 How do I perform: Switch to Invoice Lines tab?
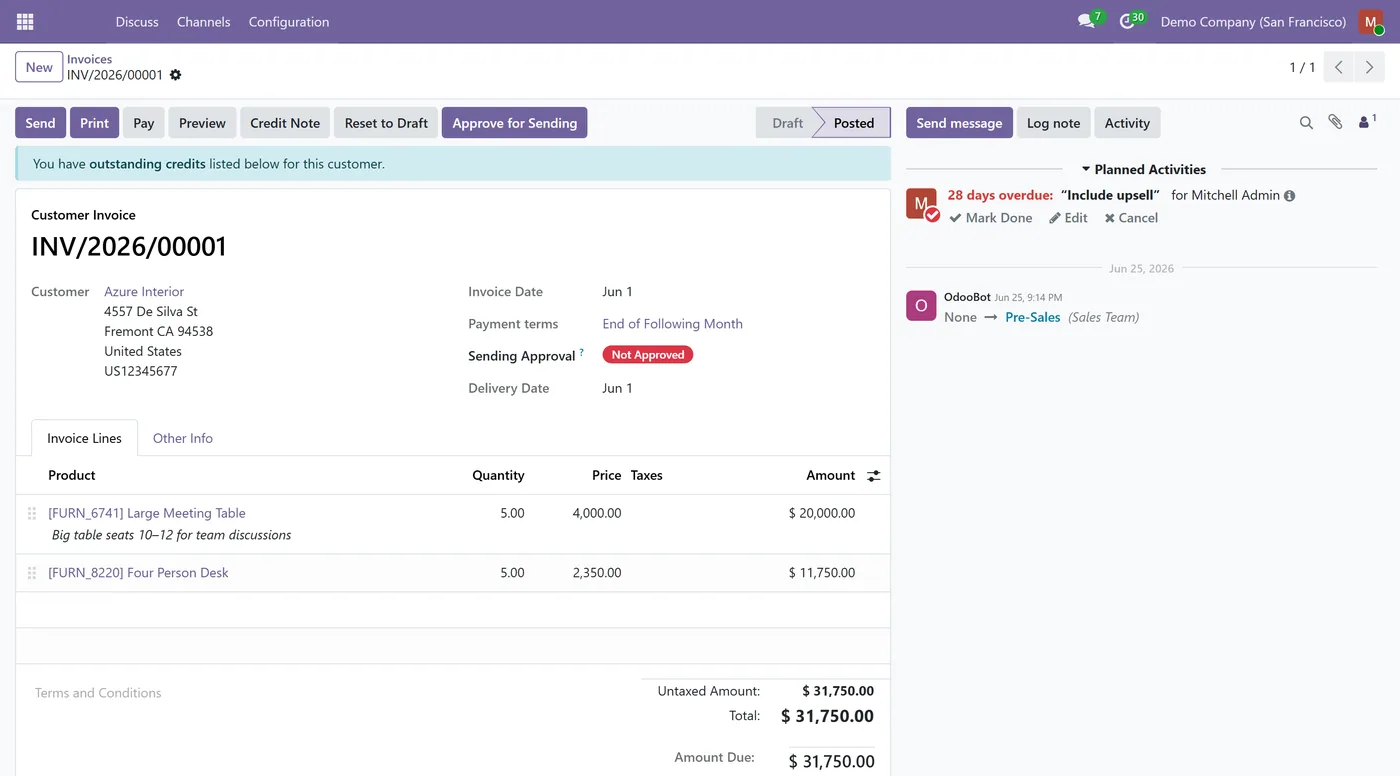[x=84, y=438]
